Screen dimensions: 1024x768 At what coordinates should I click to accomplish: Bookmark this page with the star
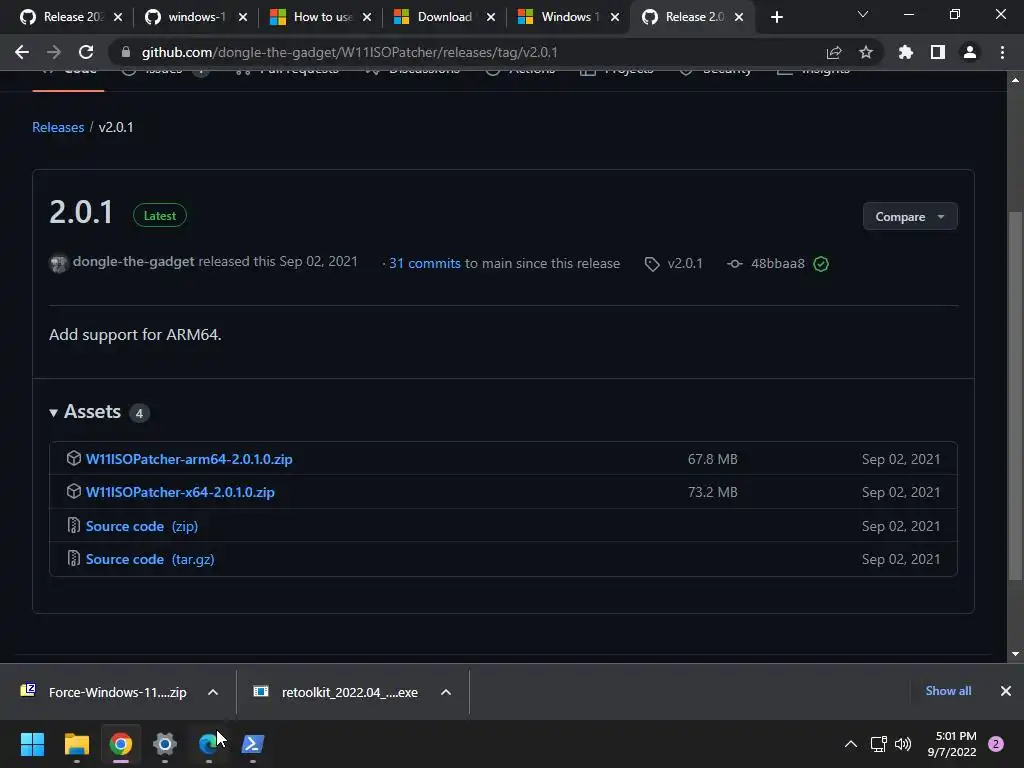866,52
